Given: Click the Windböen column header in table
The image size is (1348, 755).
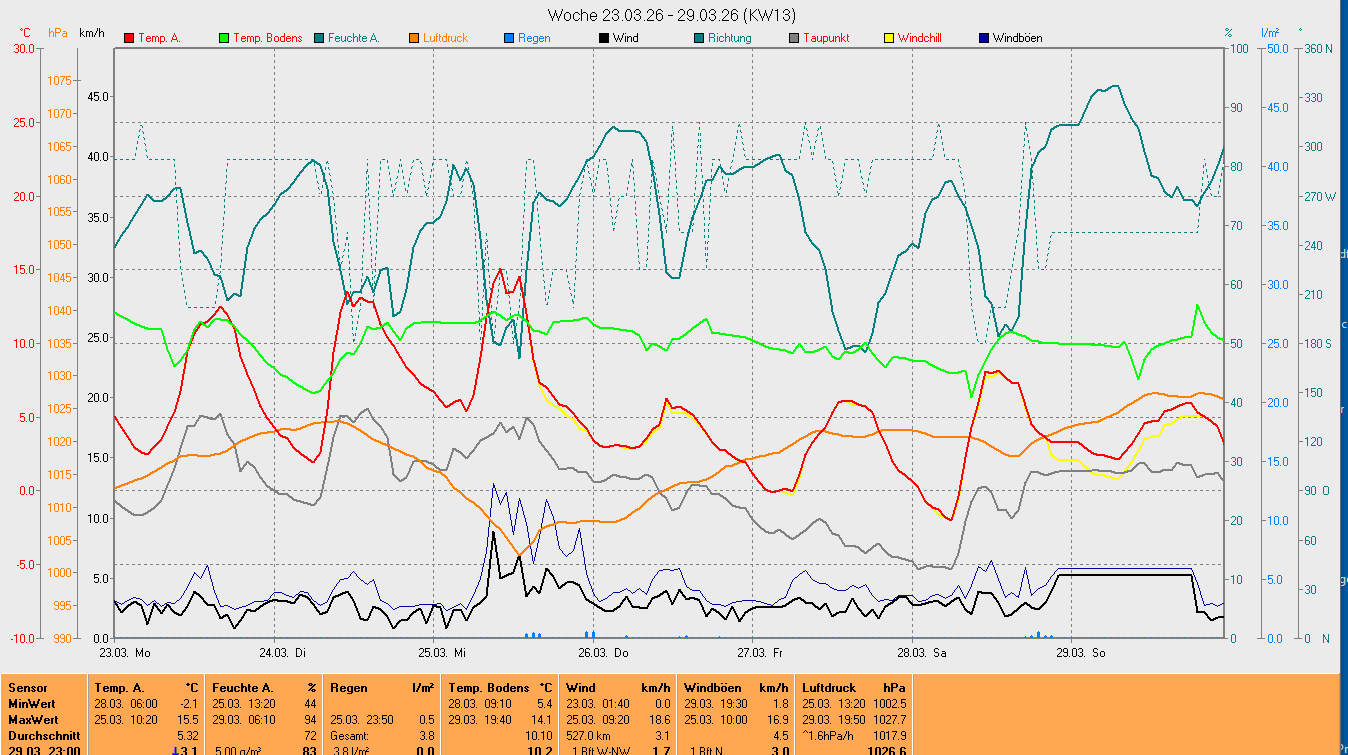Looking at the screenshot, I should [710, 688].
